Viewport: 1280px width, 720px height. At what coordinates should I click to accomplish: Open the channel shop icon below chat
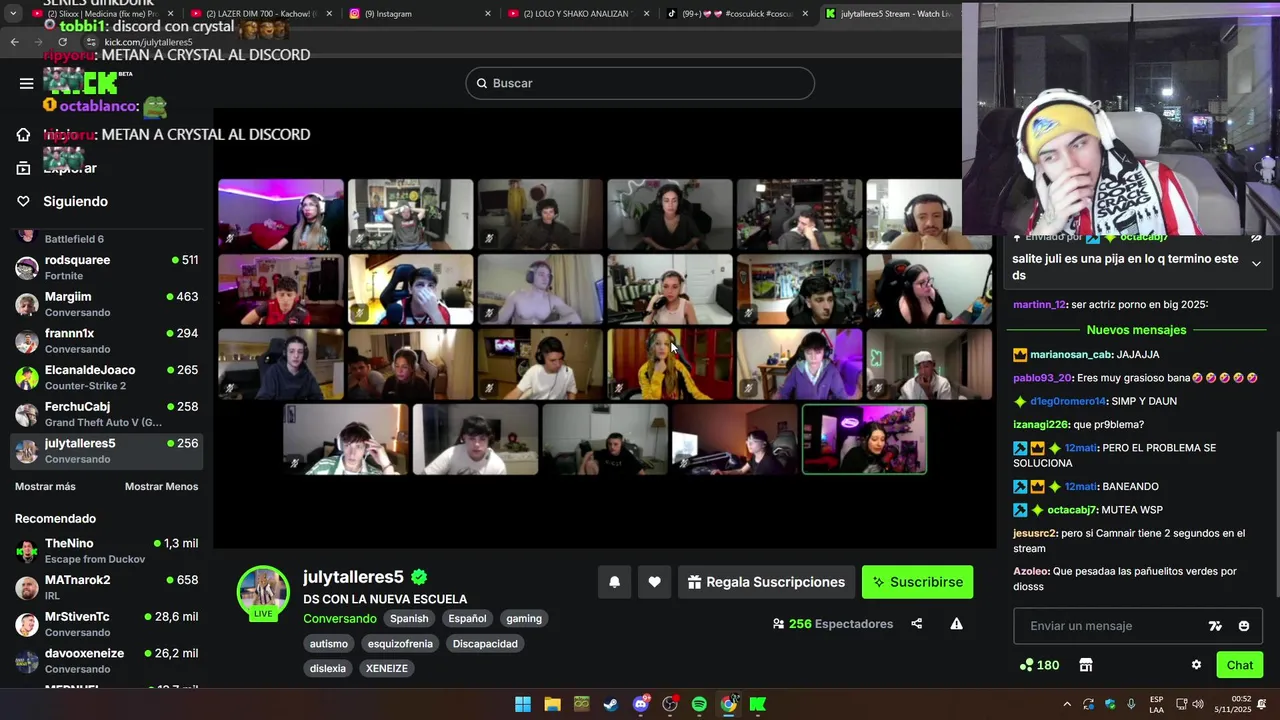[x=1086, y=665]
